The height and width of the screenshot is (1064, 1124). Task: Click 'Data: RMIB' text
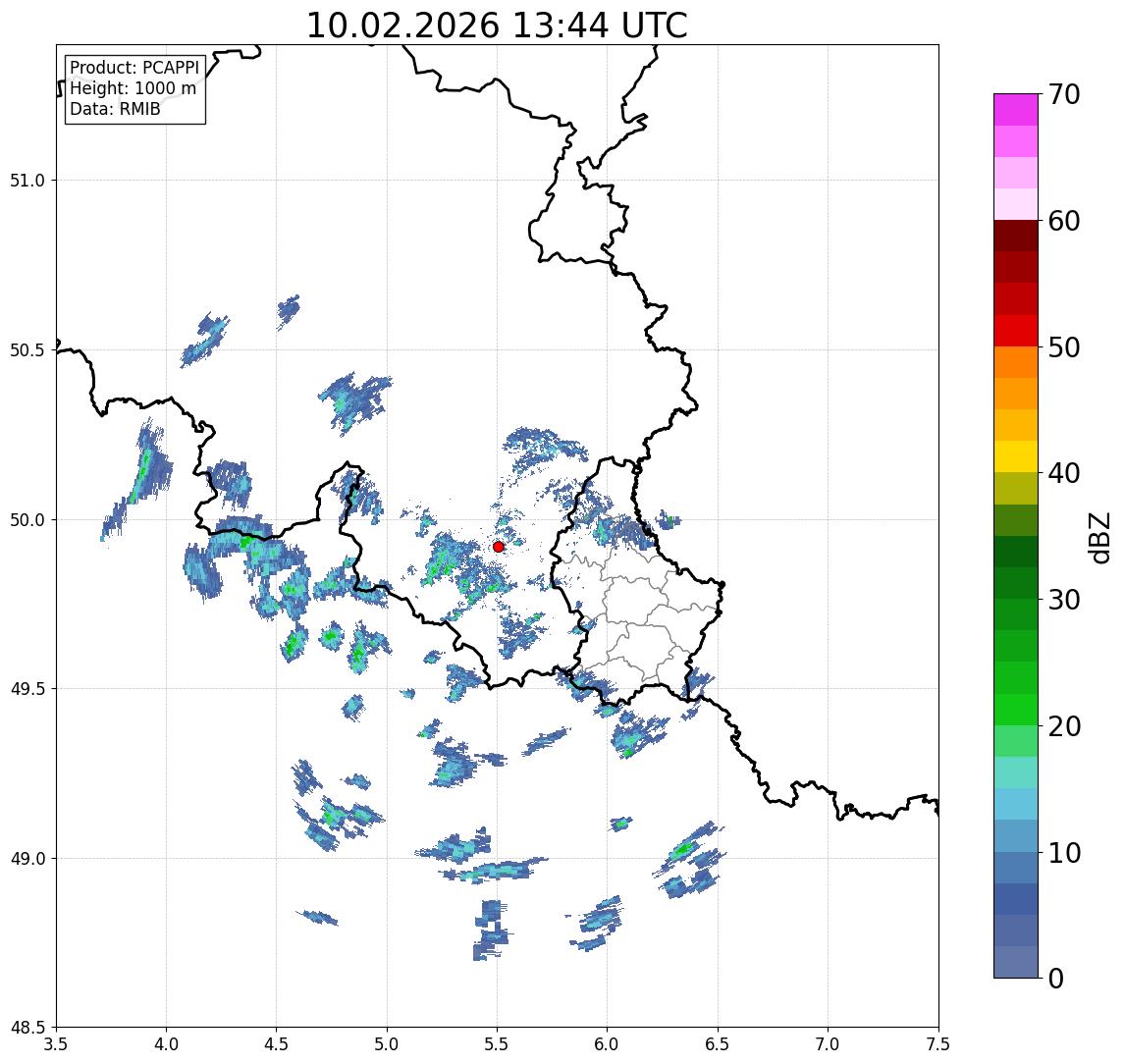click(115, 109)
